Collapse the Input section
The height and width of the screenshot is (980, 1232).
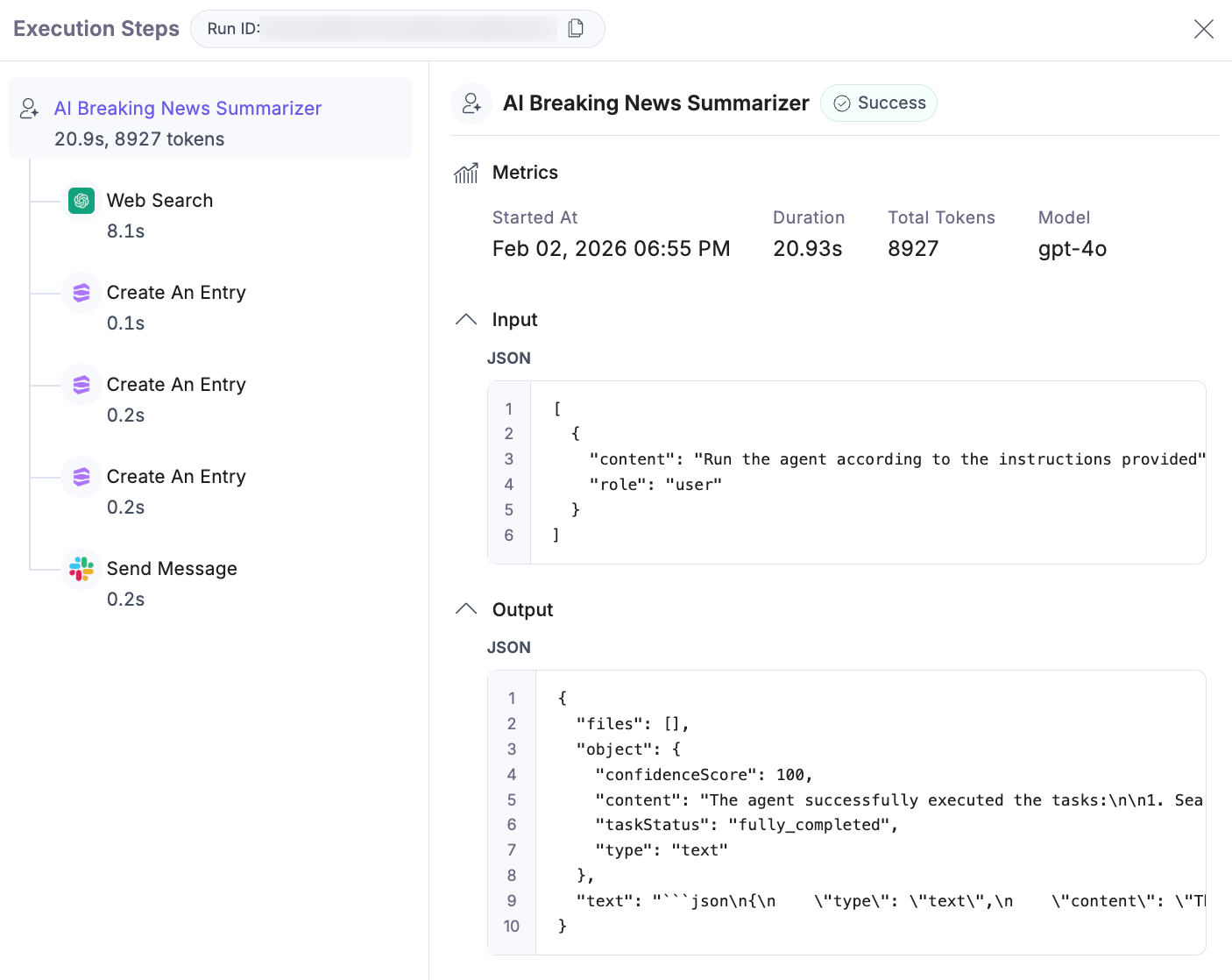tap(465, 319)
